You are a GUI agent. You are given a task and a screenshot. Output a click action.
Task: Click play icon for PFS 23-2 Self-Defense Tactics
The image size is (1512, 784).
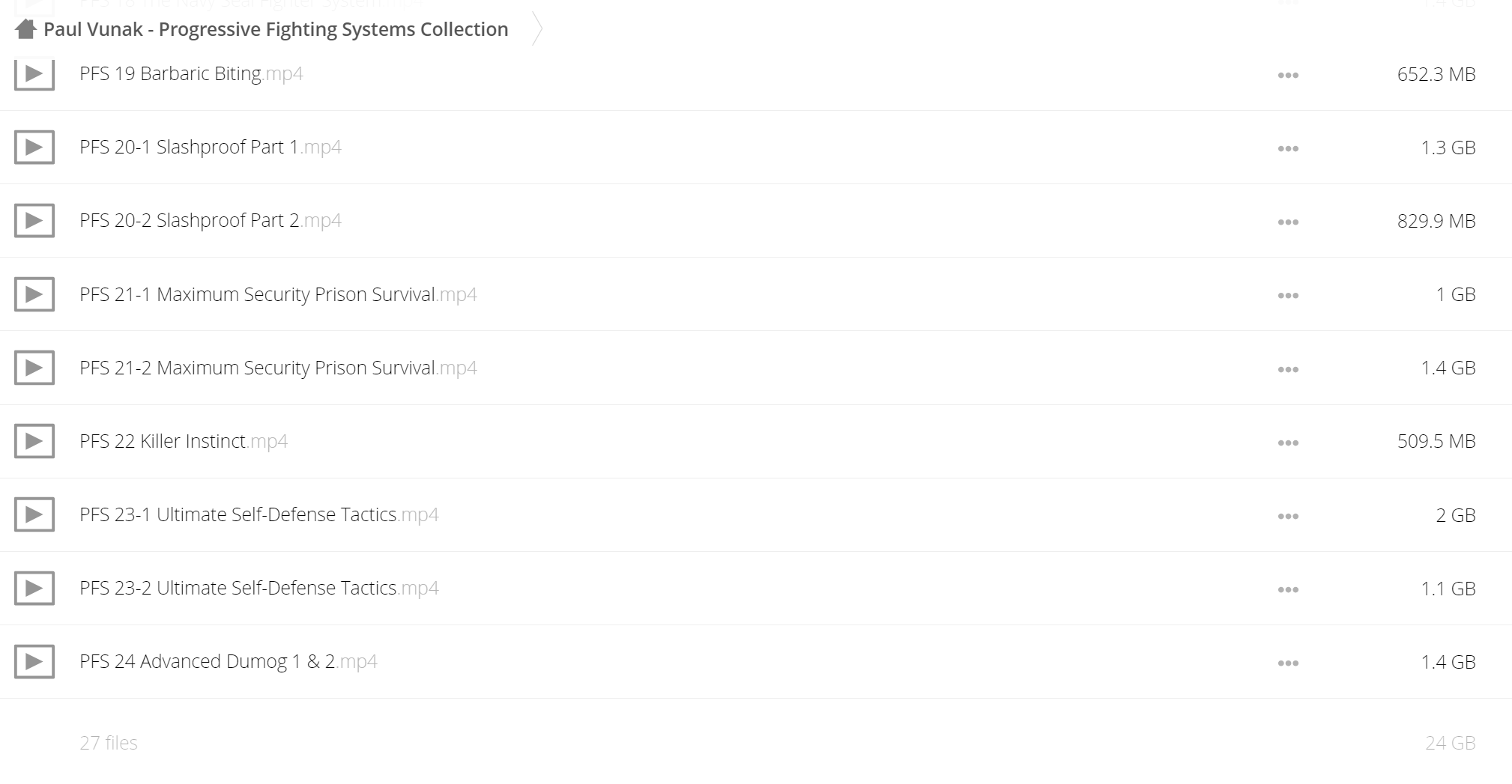tap(34, 589)
